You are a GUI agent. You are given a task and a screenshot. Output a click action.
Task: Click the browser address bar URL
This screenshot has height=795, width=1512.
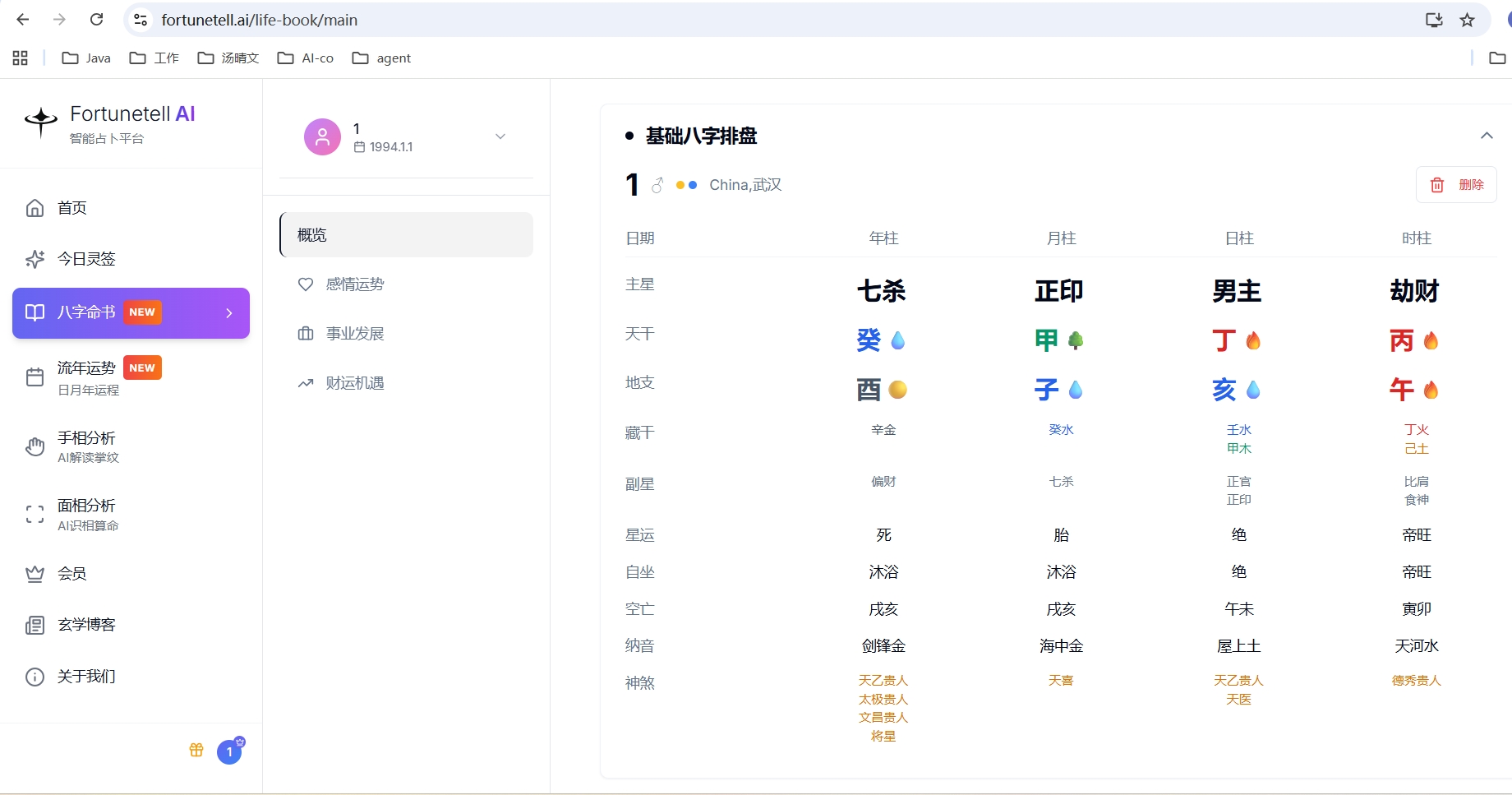tap(260, 20)
